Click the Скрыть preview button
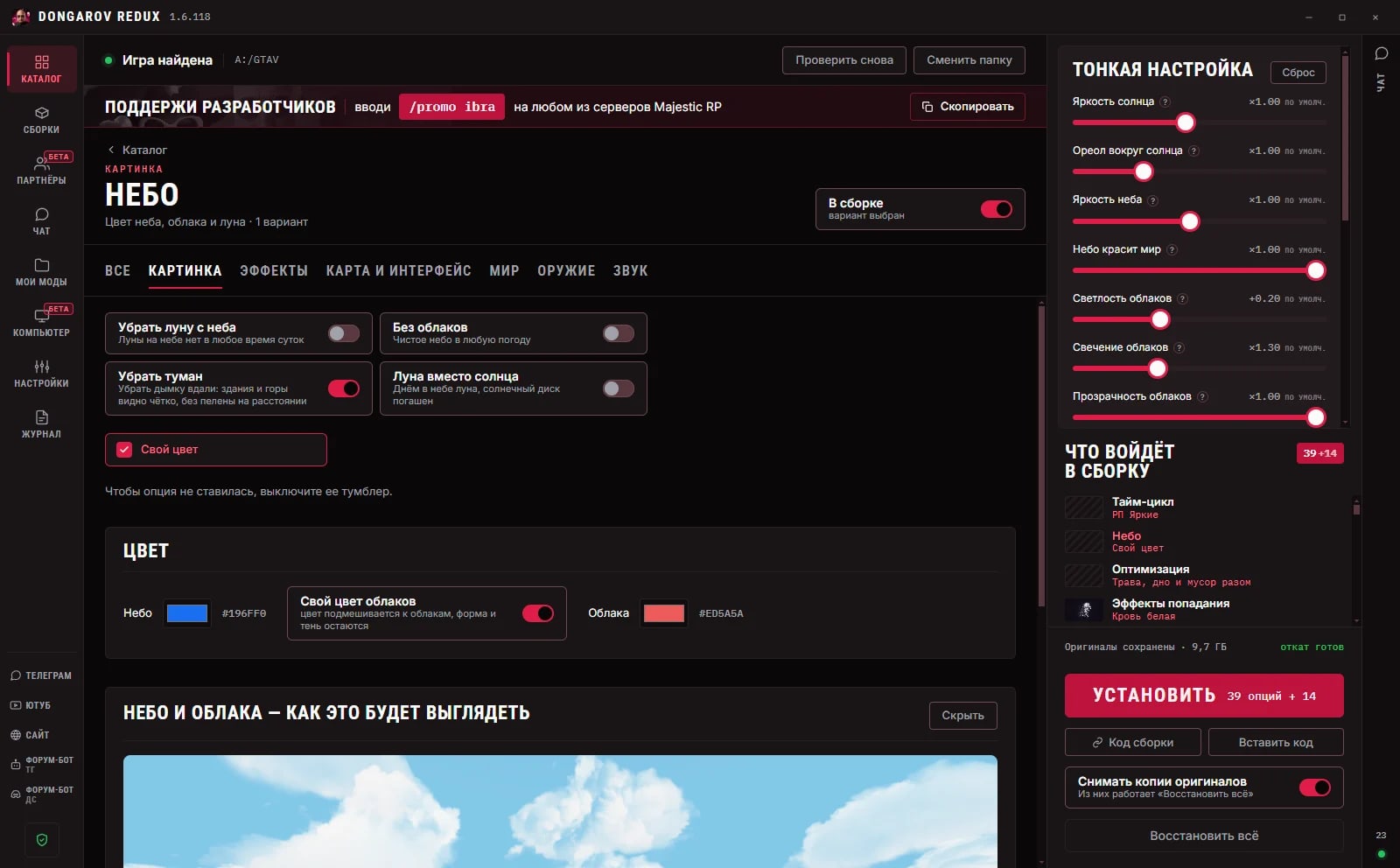1400x868 pixels. [x=962, y=716]
